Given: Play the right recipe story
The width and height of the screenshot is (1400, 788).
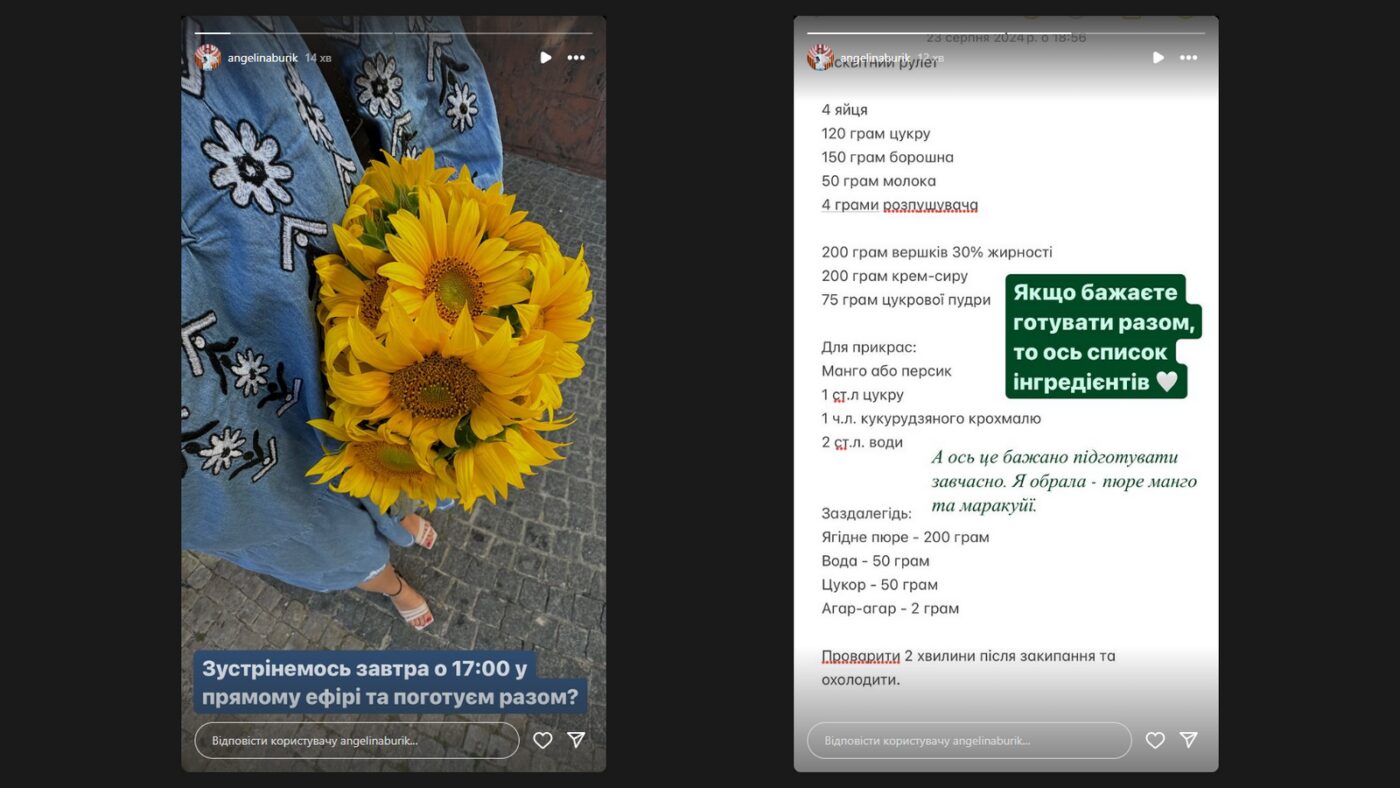Looking at the screenshot, I should point(1158,58).
